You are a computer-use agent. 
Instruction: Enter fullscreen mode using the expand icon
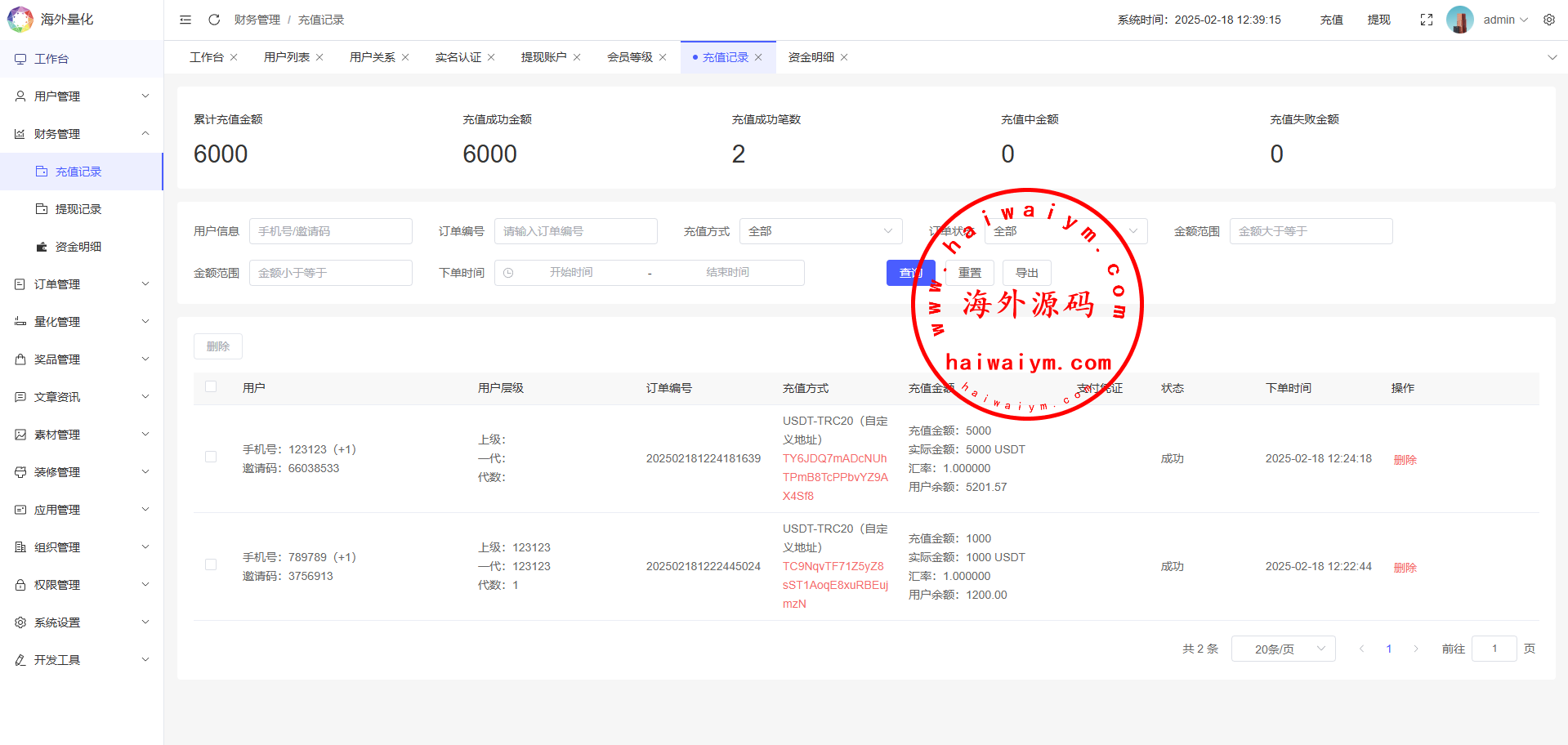coord(1426,20)
